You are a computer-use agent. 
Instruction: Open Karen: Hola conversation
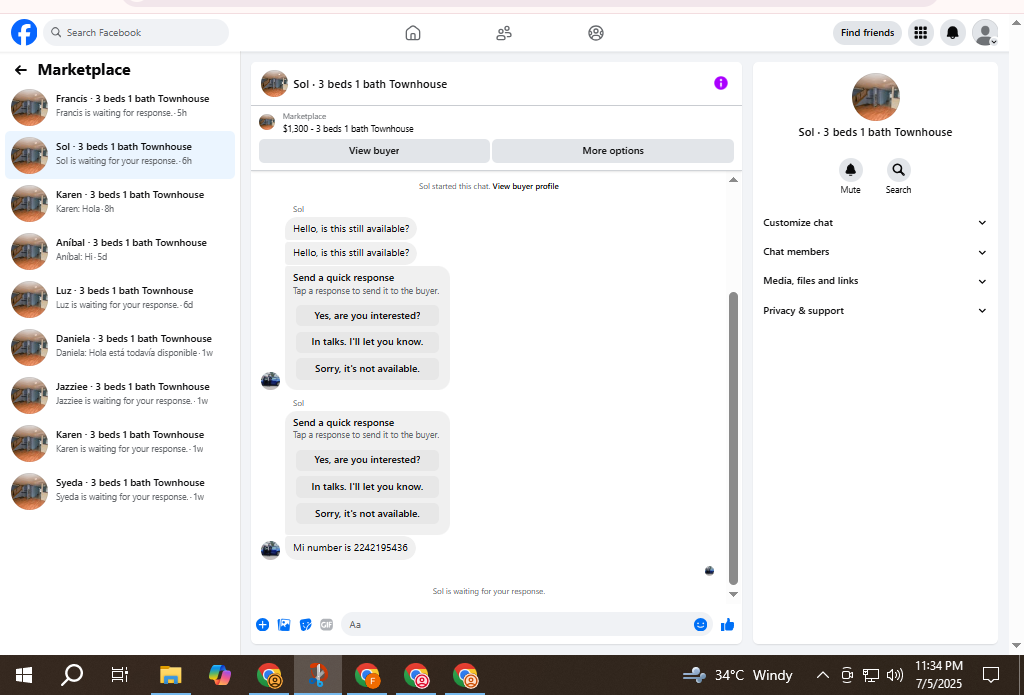pyautogui.click(x=120, y=202)
